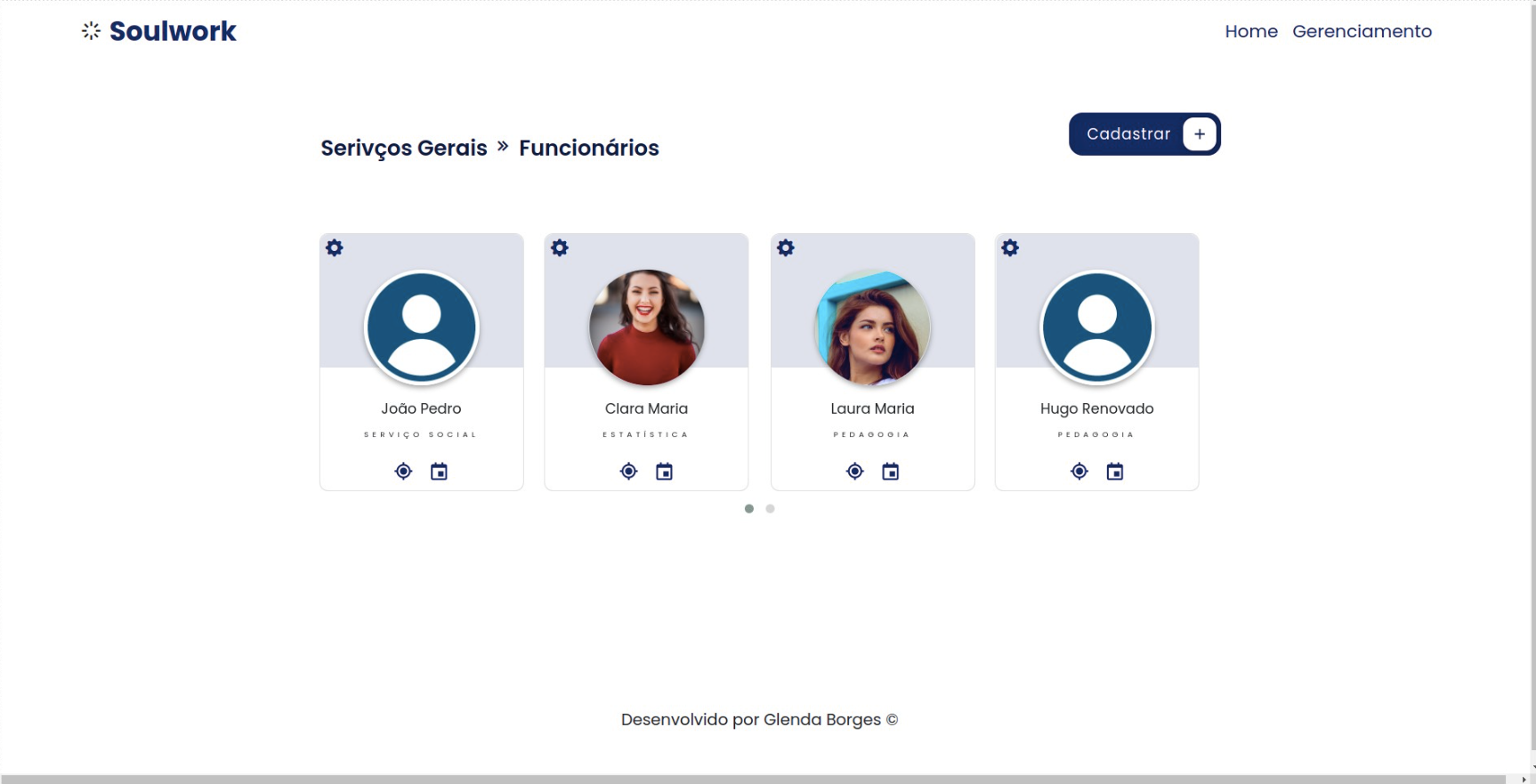This screenshot has height=784, width=1536.
Task: Click target icon under João Pedro
Action: tap(403, 472)
